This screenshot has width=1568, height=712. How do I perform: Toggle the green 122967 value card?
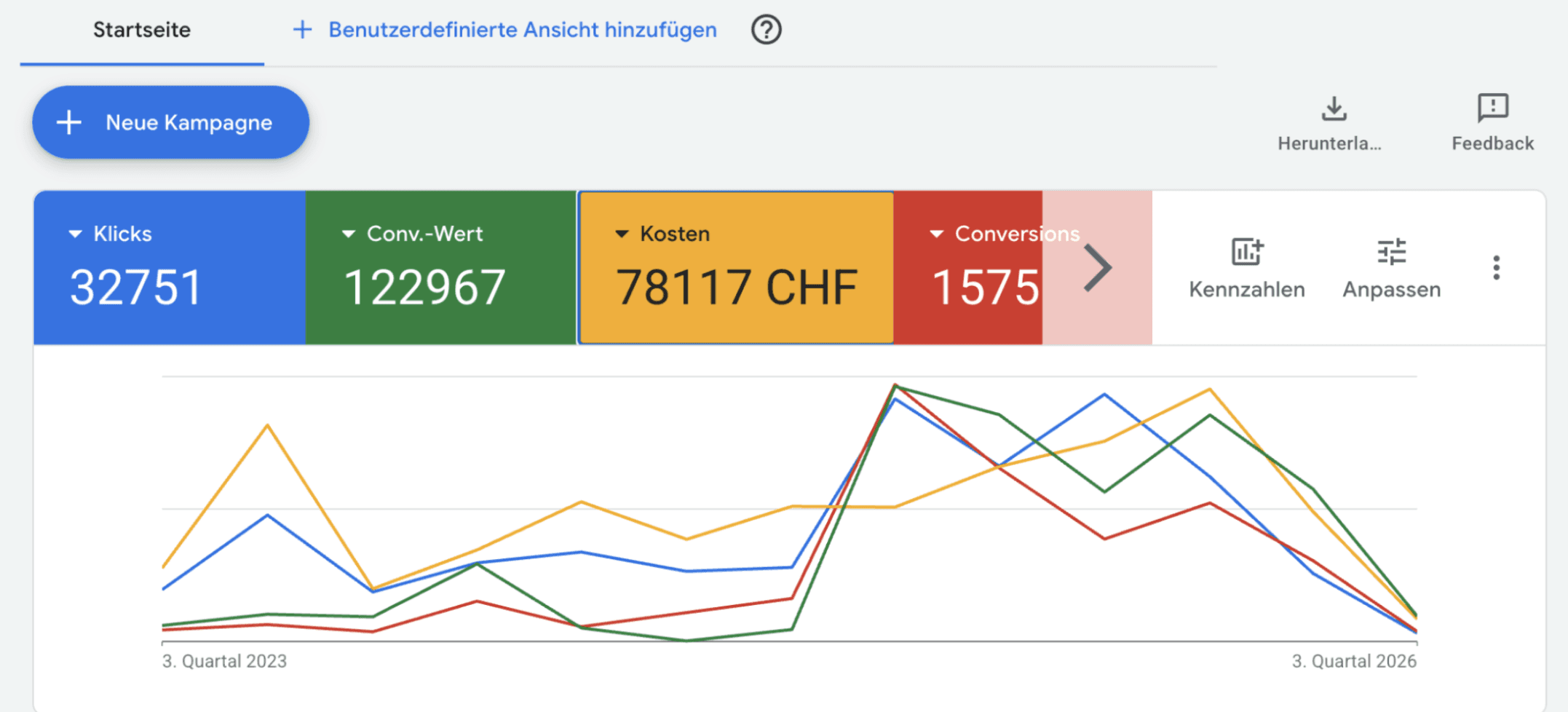click(x=441, y=268)
